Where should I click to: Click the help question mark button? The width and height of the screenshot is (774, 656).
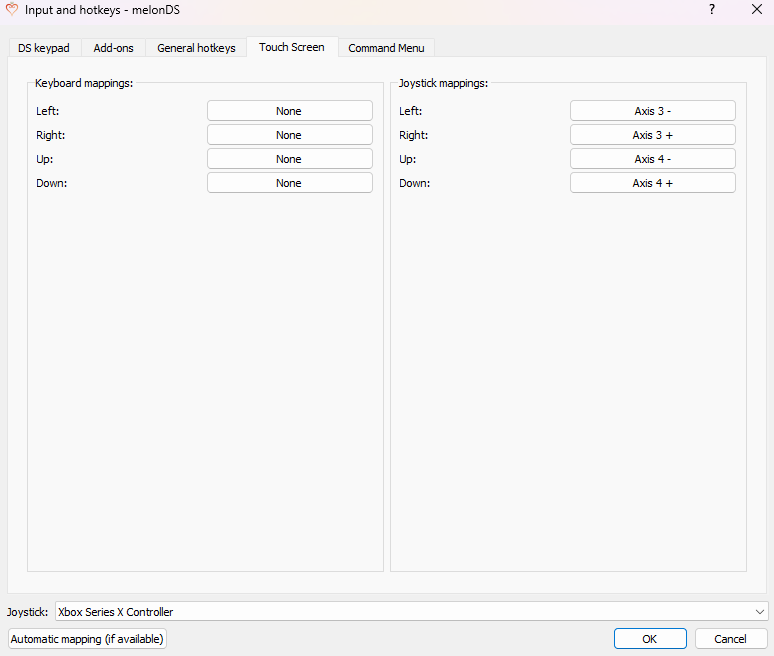(712, 10)
